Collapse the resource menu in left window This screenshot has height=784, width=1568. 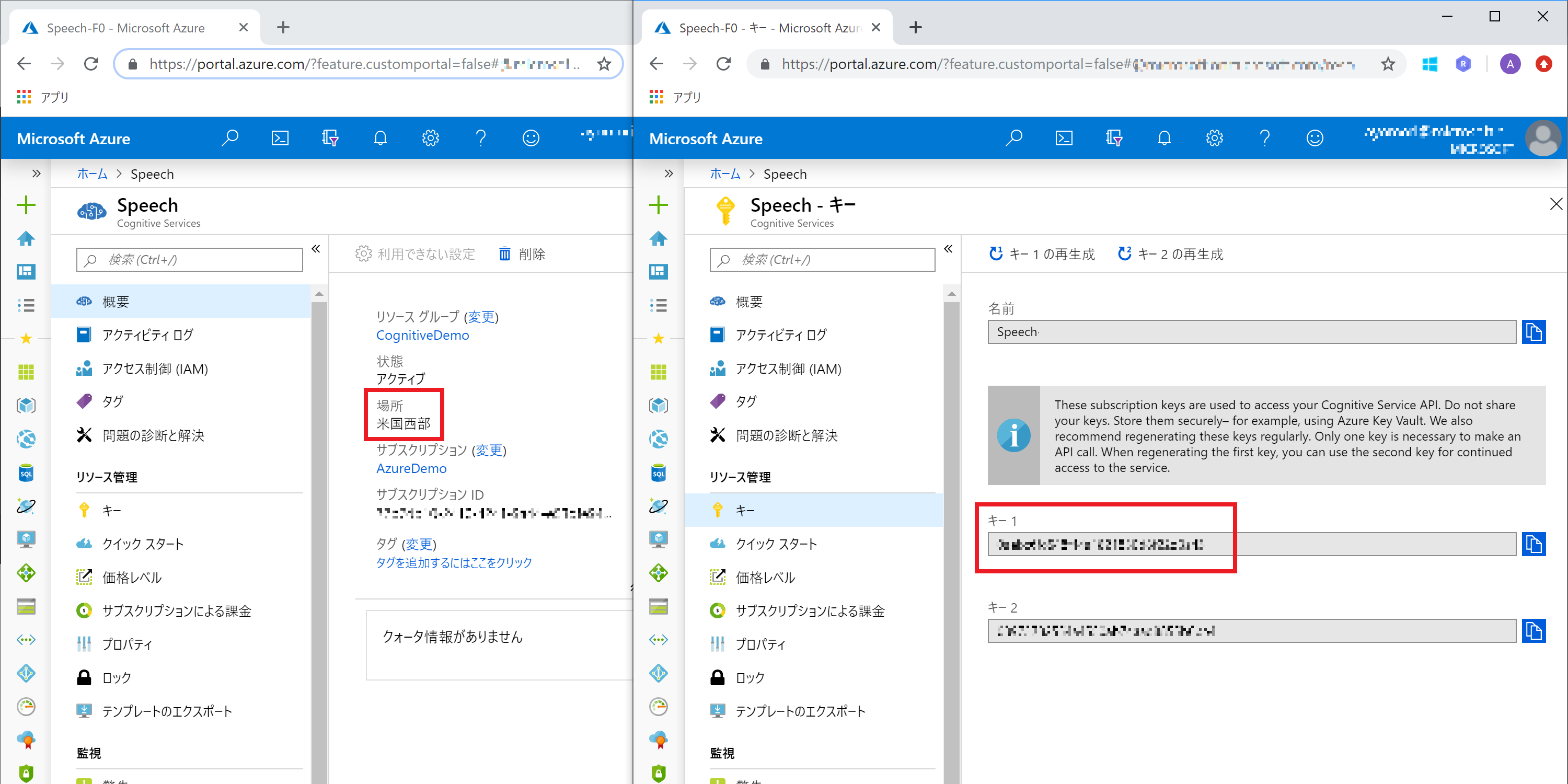point(316,249)
